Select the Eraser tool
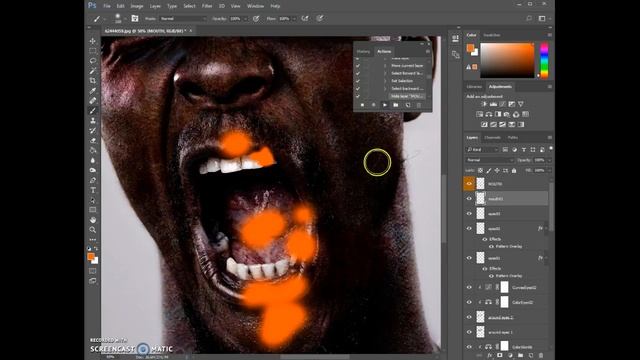 (93, 140)
